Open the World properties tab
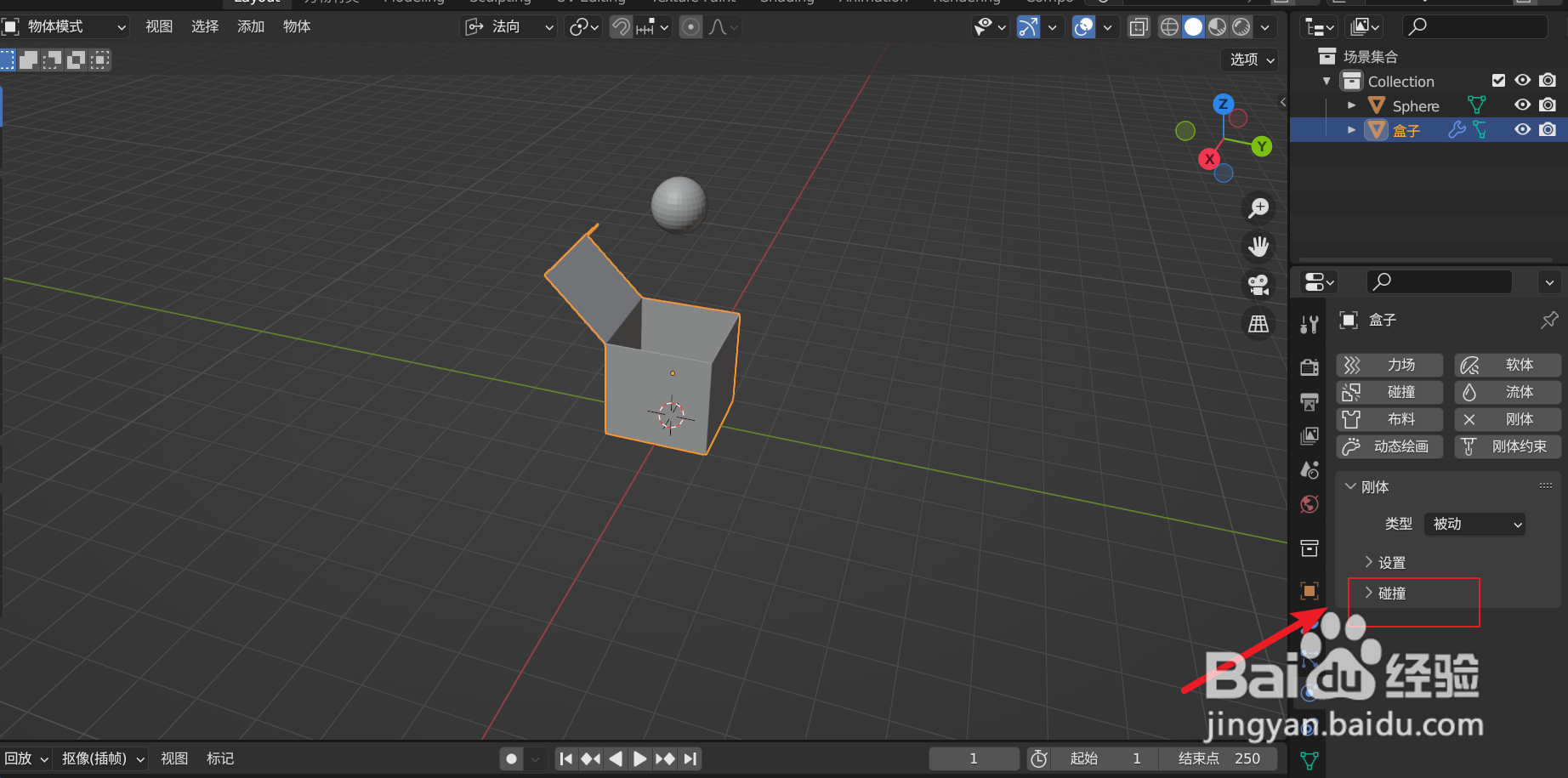Screen dimensions: 1568x778 click(x=1310, y=504)
